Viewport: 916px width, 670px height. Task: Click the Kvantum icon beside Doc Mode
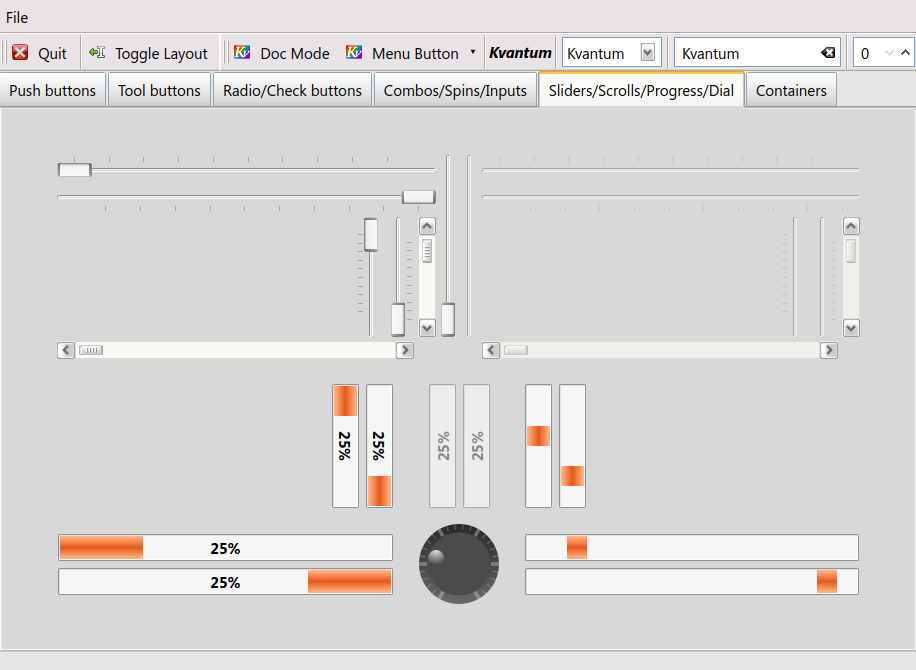[x=242, y=52]
